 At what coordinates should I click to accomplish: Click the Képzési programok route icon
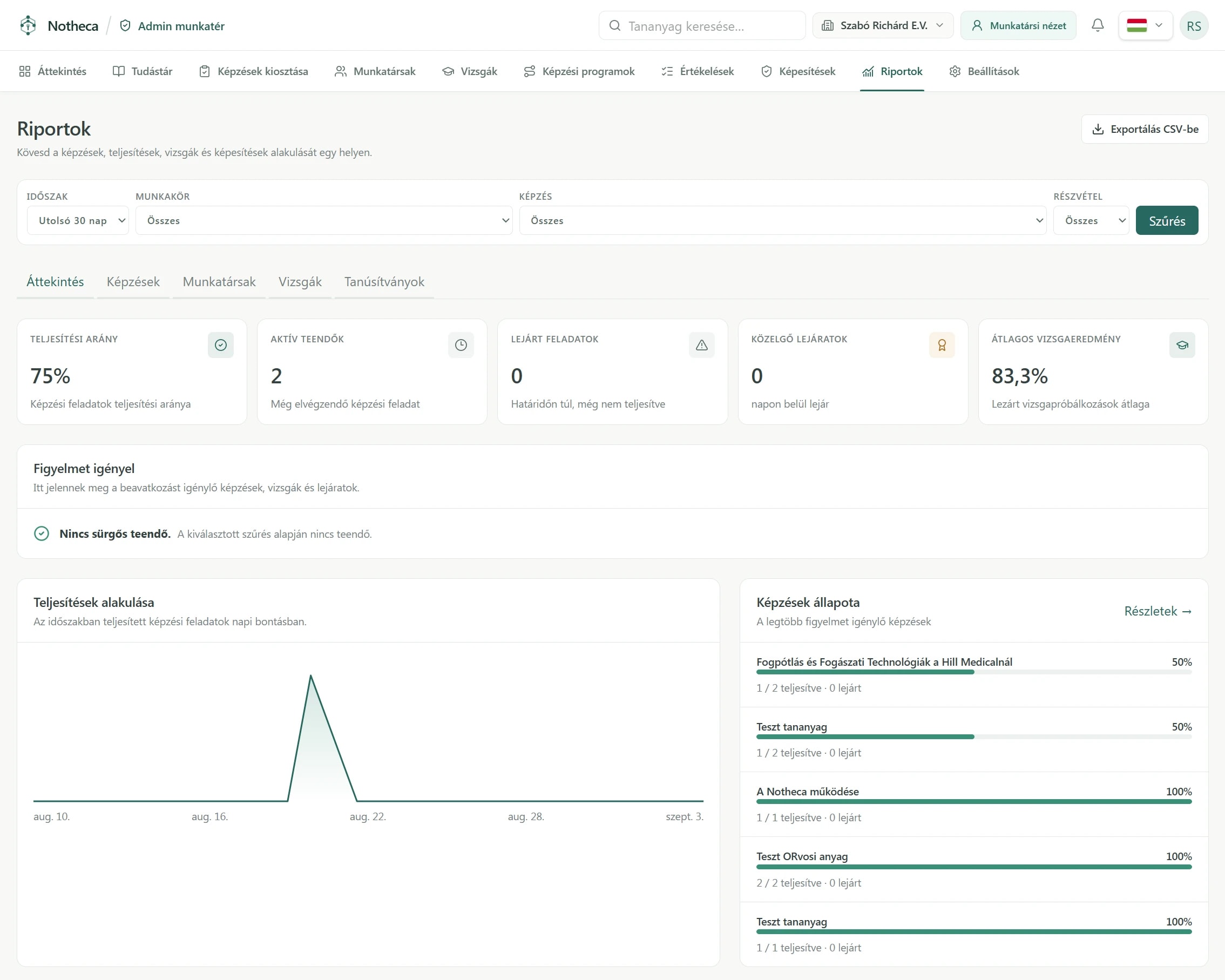coord(529,71)
